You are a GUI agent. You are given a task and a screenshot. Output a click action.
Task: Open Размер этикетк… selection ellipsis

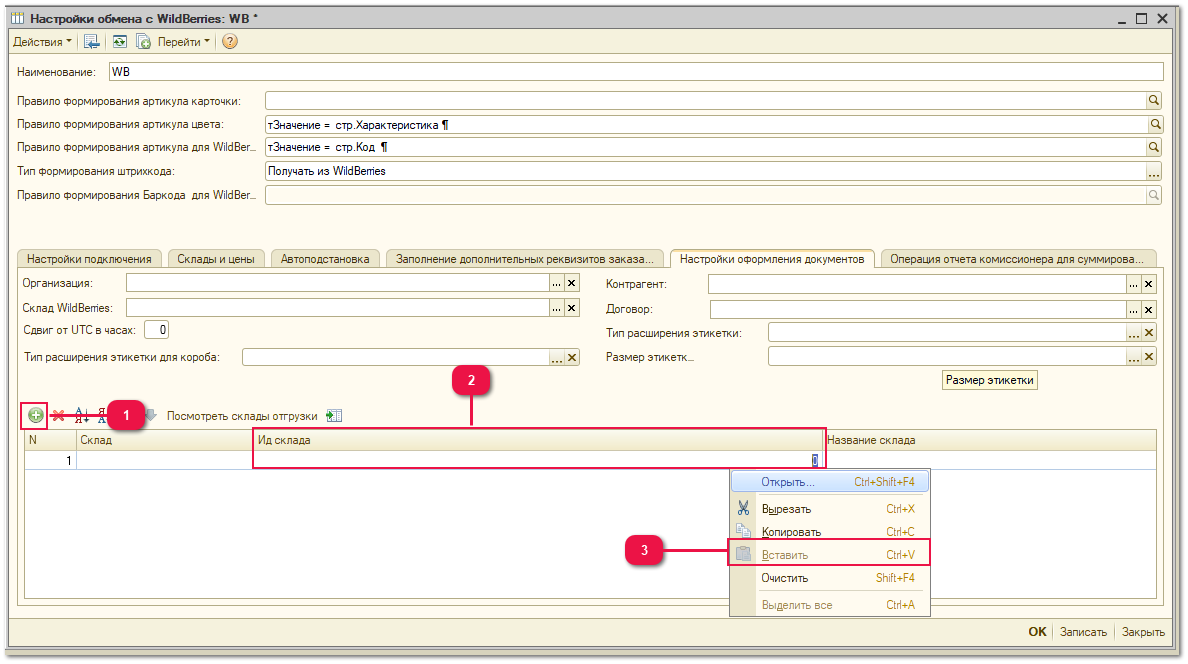pyautogui.click(x=1133, y=357)
